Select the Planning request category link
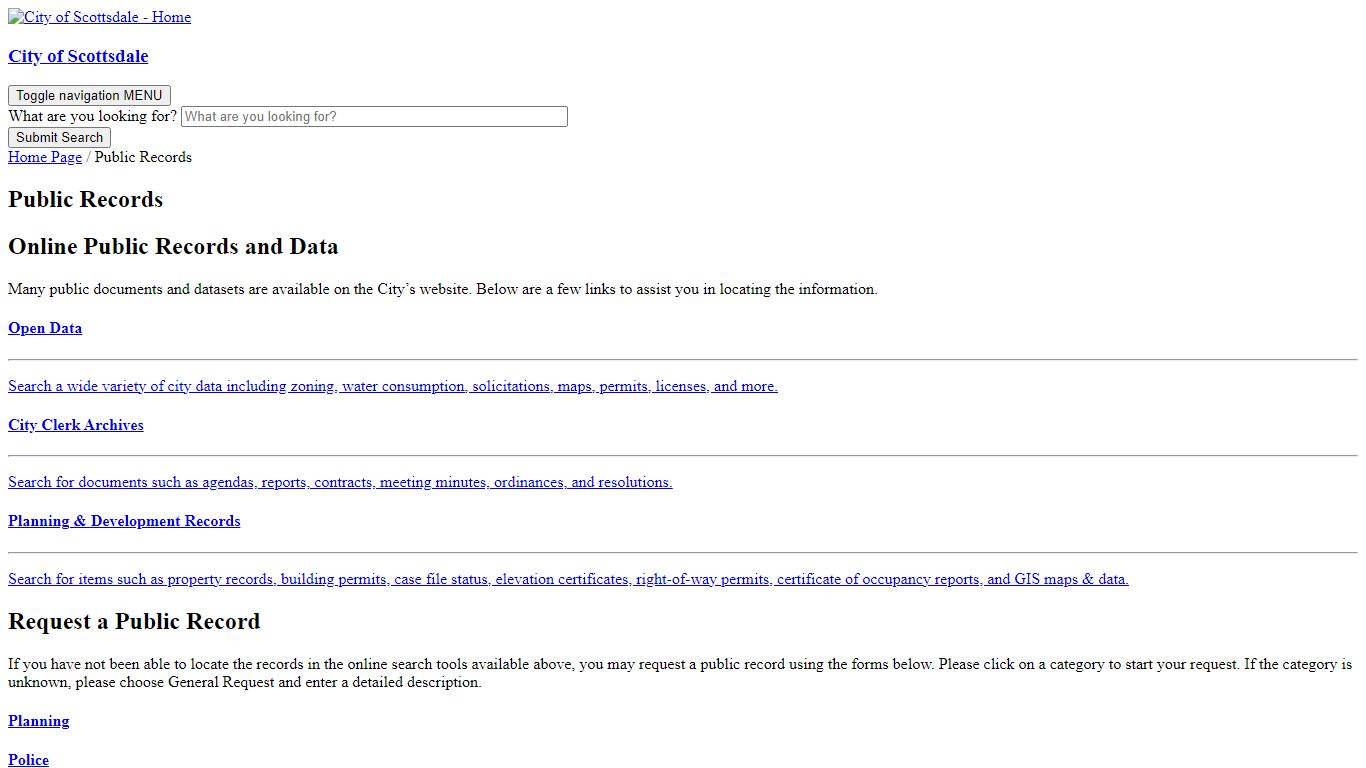 (39, 721)
